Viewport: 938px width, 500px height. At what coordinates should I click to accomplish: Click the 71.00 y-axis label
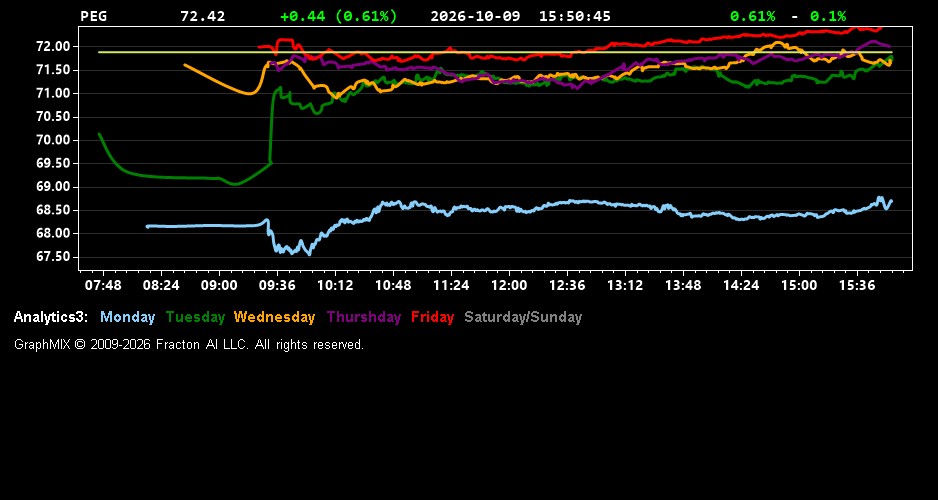click(x=55, y=93)
